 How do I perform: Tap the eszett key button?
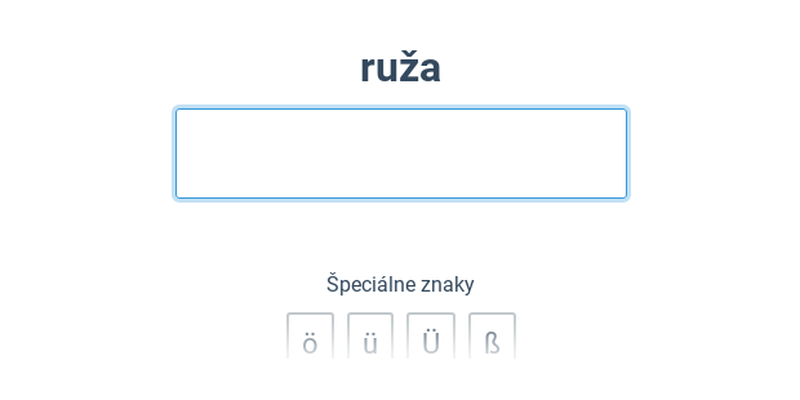[x=492, y=336]
